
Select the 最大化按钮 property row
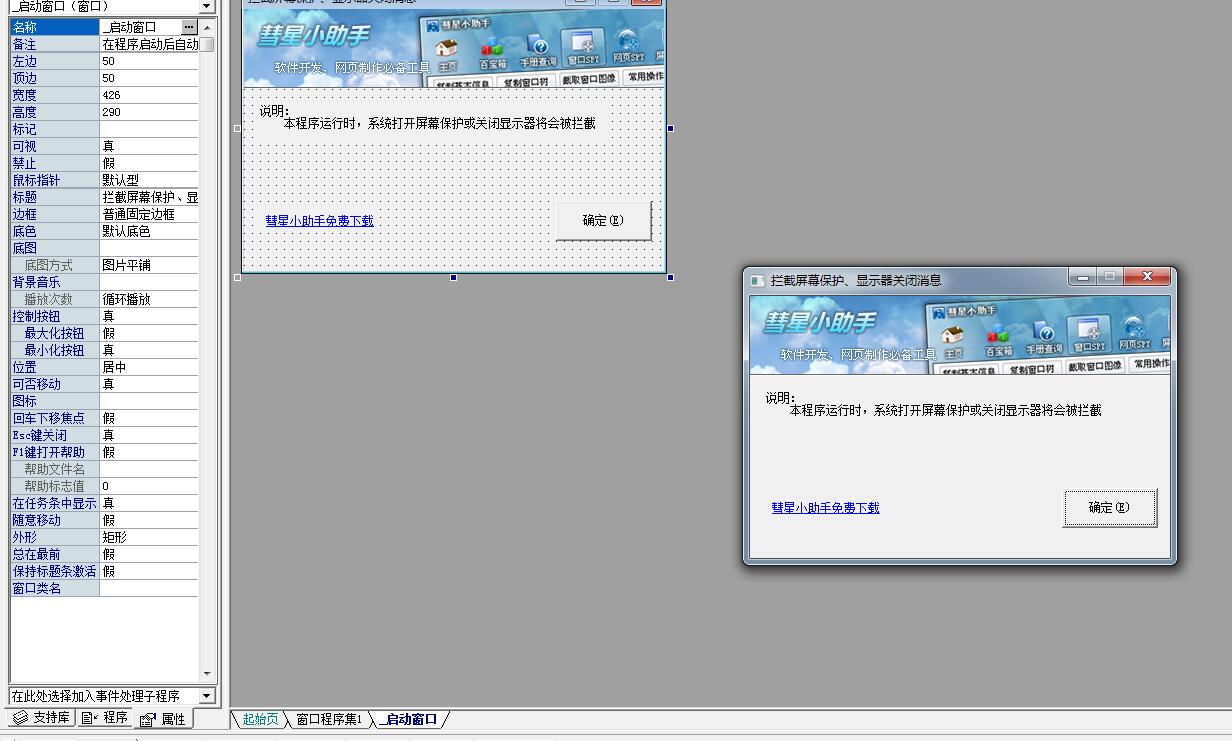(x=105, y=333)
